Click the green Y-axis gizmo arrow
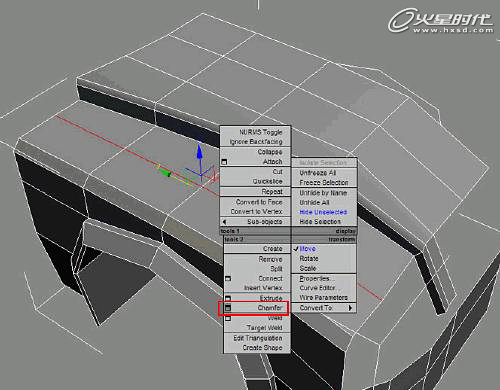 click(164, 172)
